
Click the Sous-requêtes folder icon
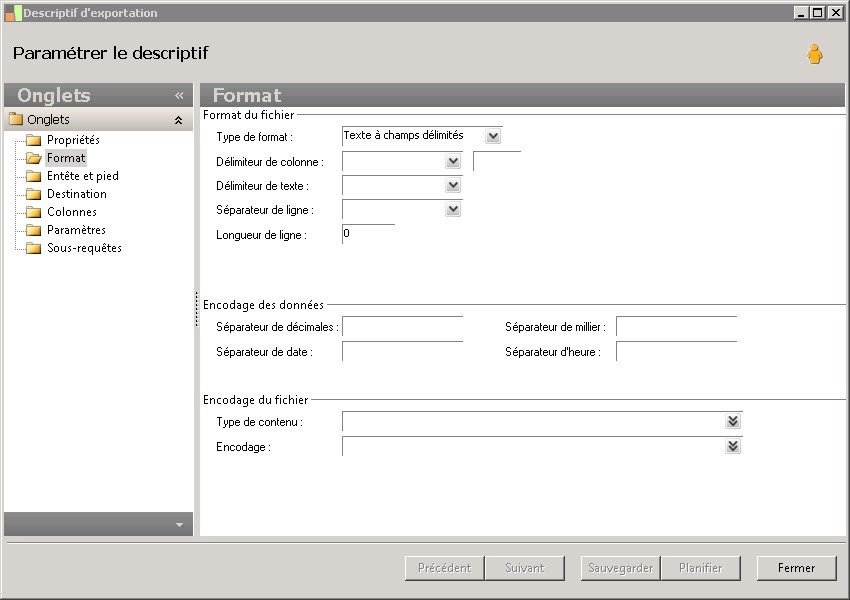33,248
